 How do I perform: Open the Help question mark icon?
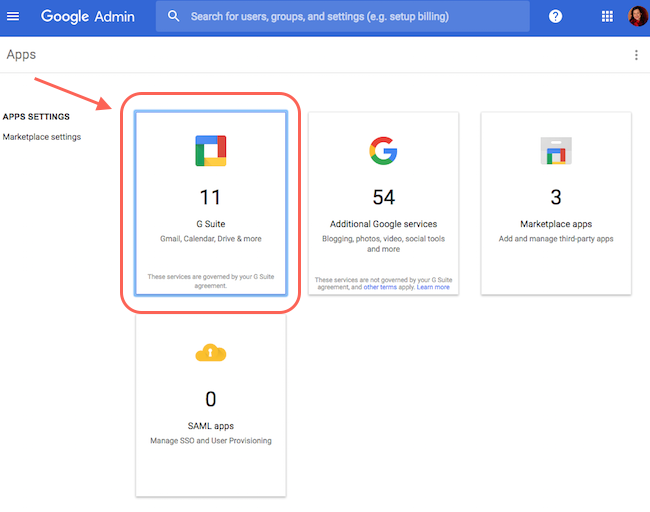tap(555, 16)
